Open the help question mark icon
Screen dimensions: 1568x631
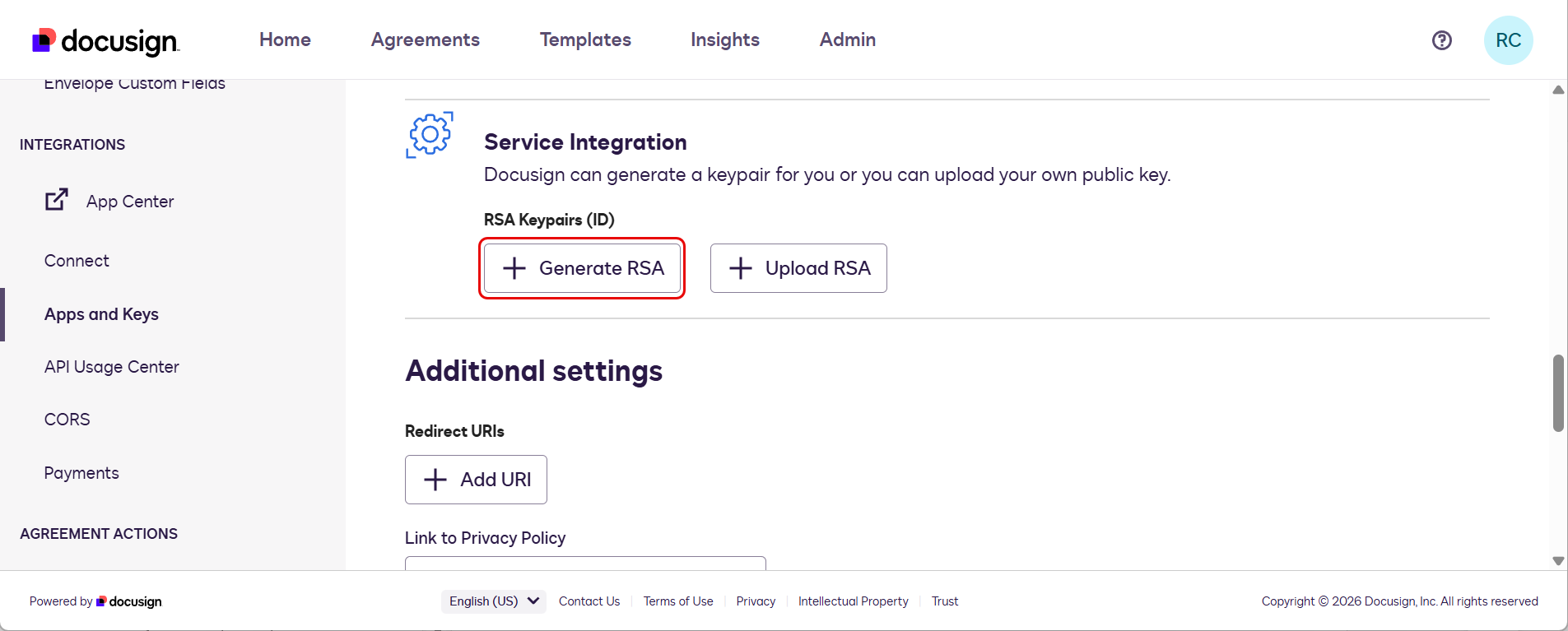pos(1441,40)
